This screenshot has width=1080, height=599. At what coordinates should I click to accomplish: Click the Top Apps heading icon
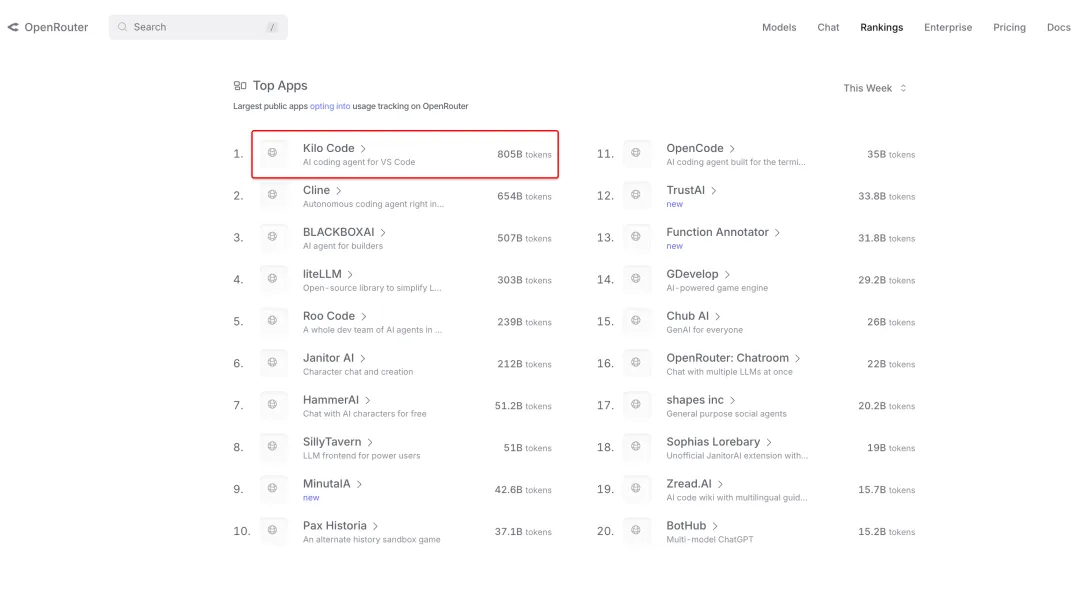[x=240, y=85]
